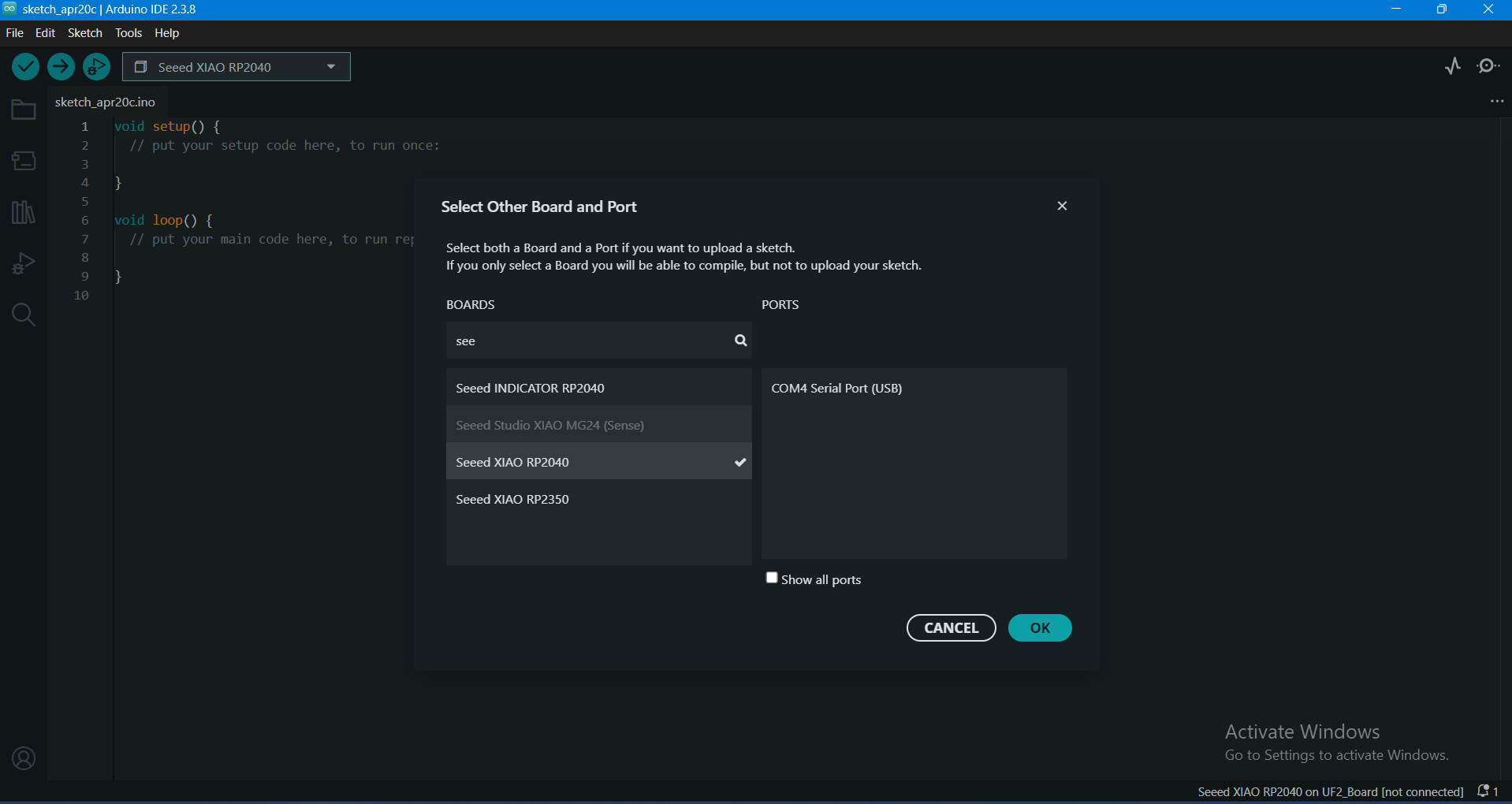Open the Serial Monitor
Image resolution: width=1512 pixels, height=804 pixels.
pyautogui.click(x=1488, y=66)
